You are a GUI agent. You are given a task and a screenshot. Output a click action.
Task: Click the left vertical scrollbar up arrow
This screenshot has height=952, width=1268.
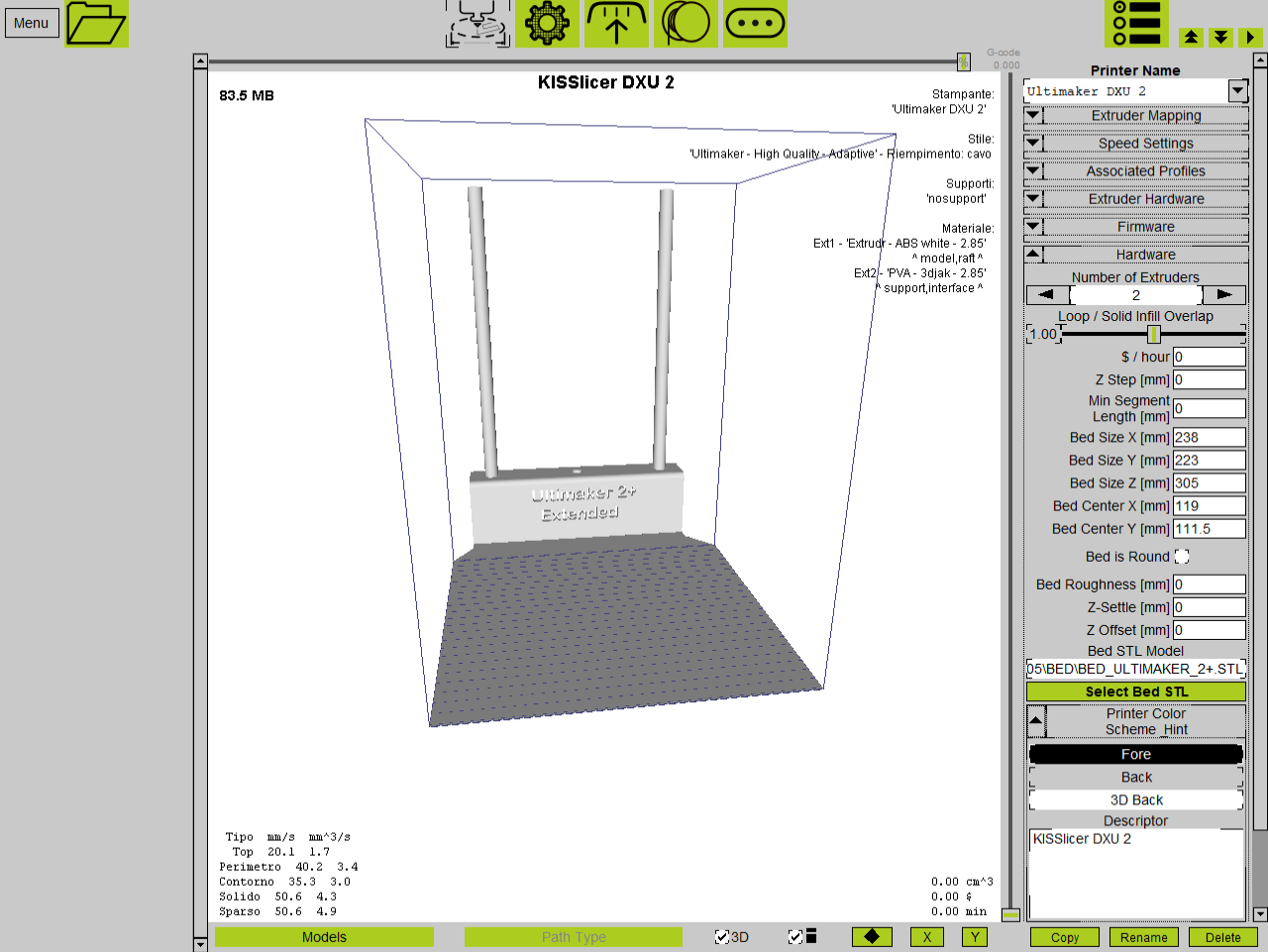(x=200, y=60)
